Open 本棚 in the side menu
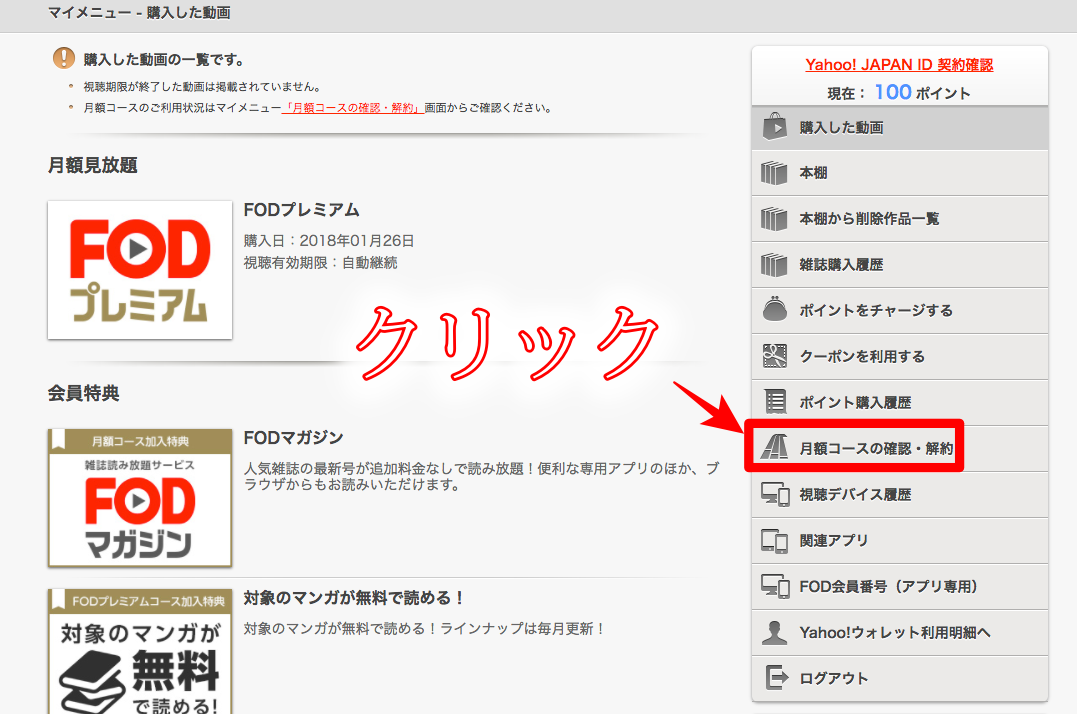 click(900, 173)
